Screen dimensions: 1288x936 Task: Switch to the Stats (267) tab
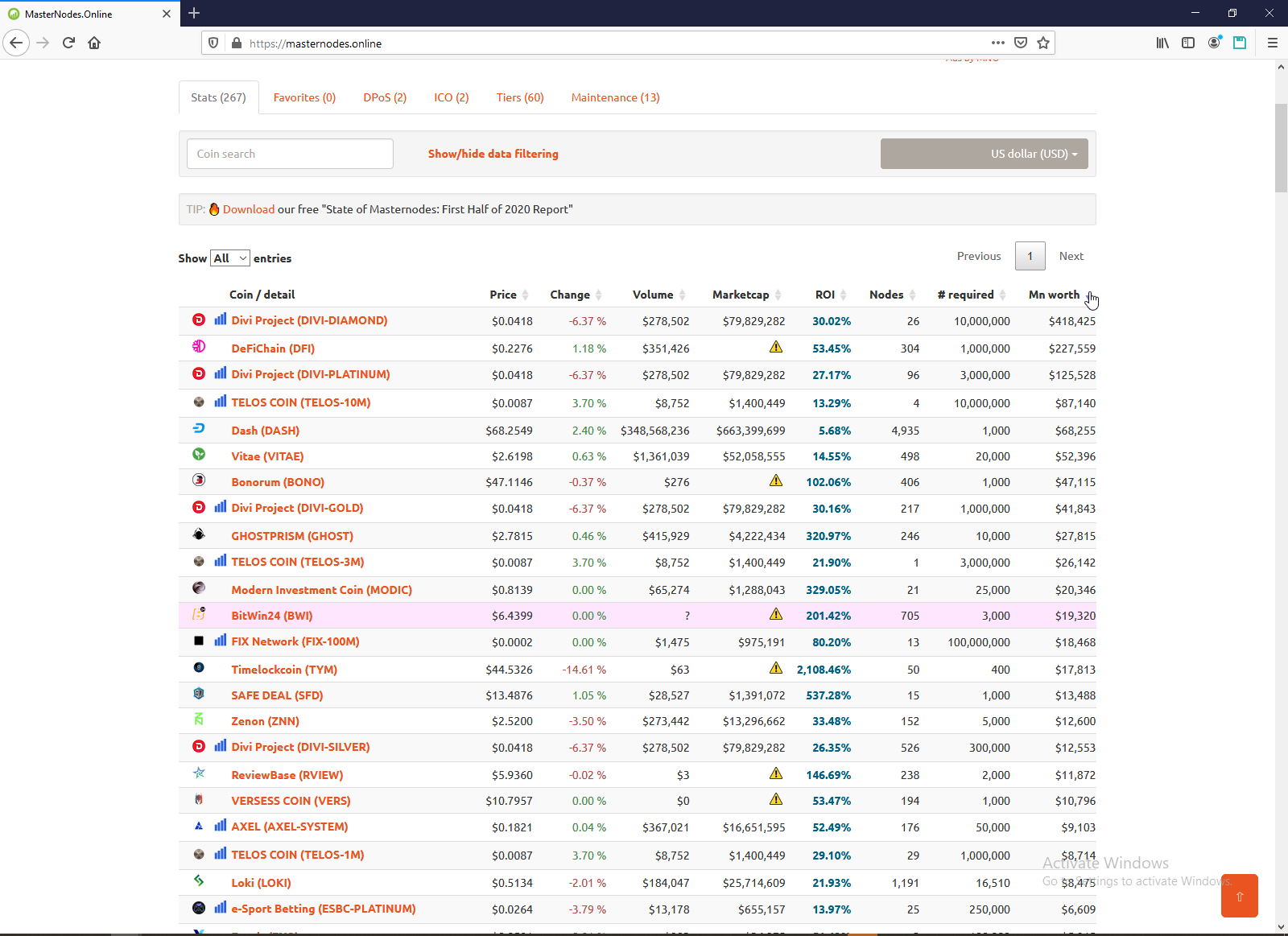[x=218, y=97]
